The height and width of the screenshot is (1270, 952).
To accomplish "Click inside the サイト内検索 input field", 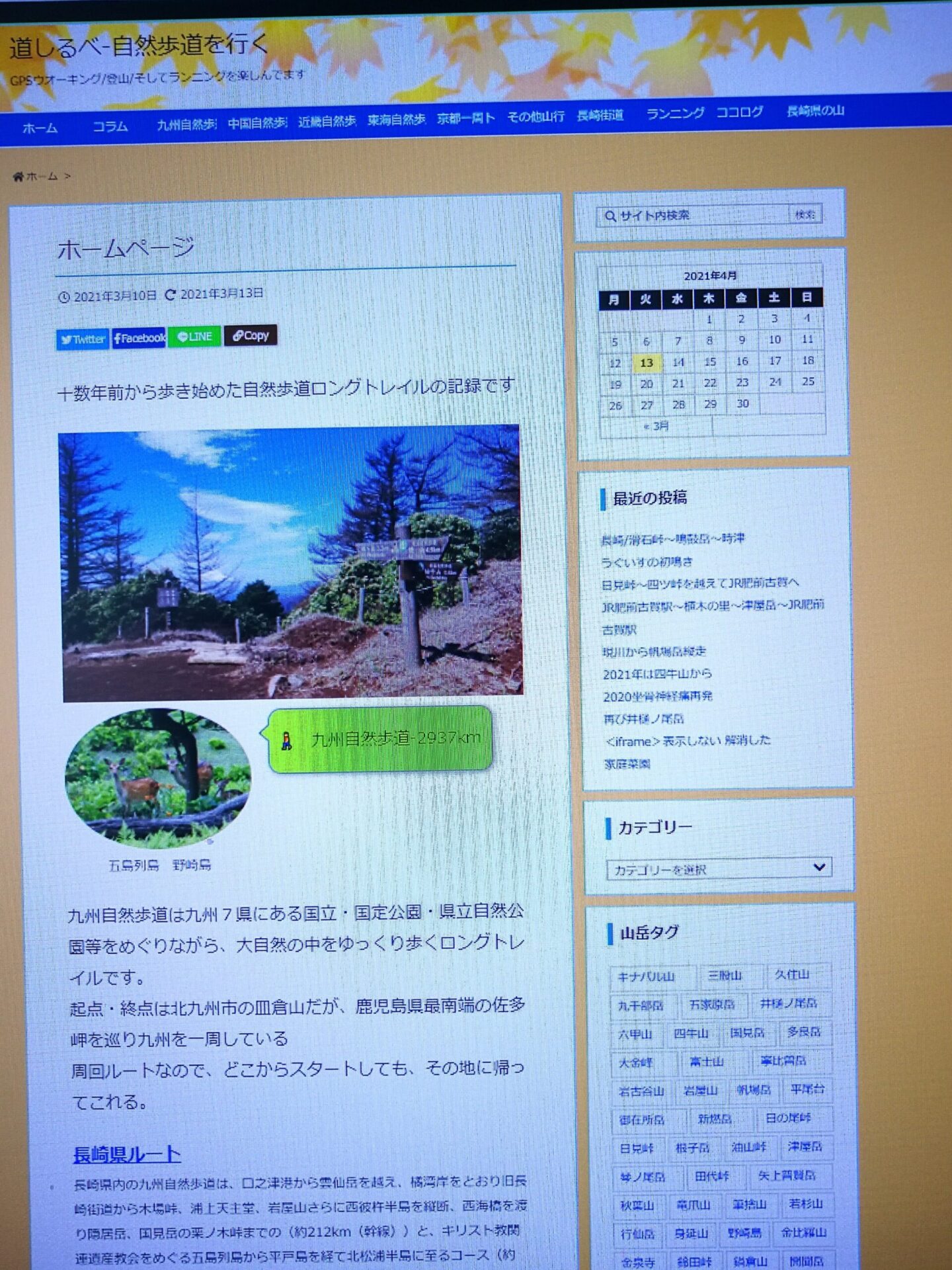I will (x=693, y=216).
